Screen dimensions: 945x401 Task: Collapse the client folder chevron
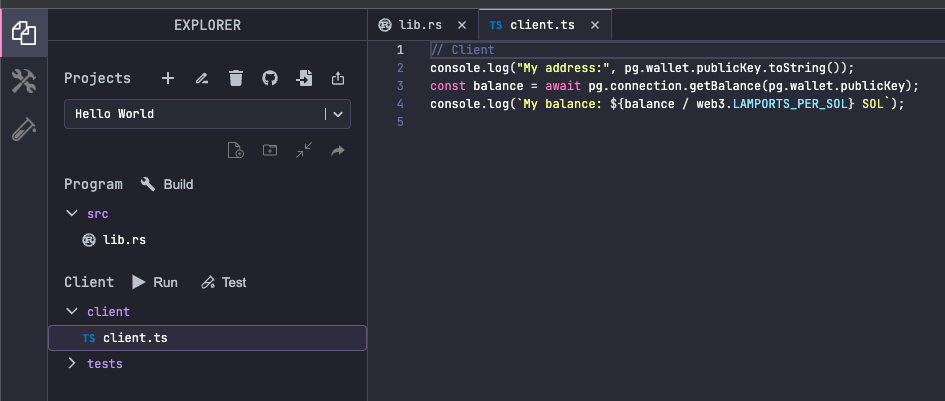[72, 312]
